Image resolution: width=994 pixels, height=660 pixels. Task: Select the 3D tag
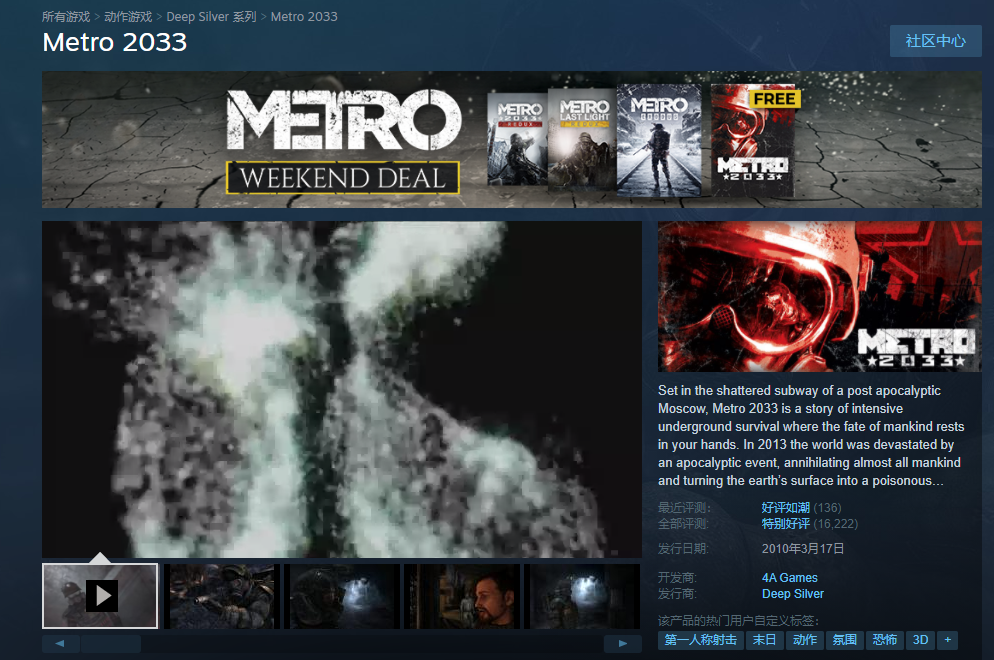pyautogui.click(x=920, y=640)
